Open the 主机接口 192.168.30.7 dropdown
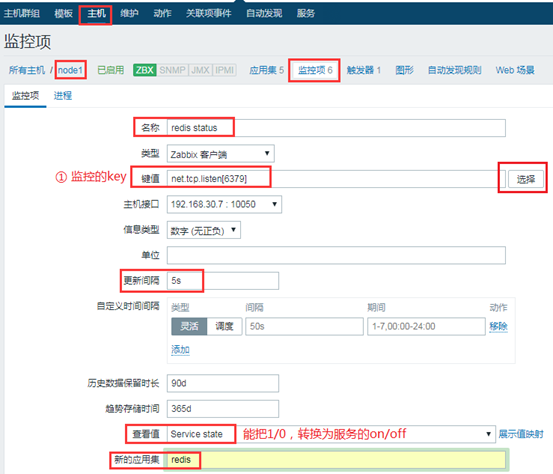Screen dimensions: 553x474 224,204
